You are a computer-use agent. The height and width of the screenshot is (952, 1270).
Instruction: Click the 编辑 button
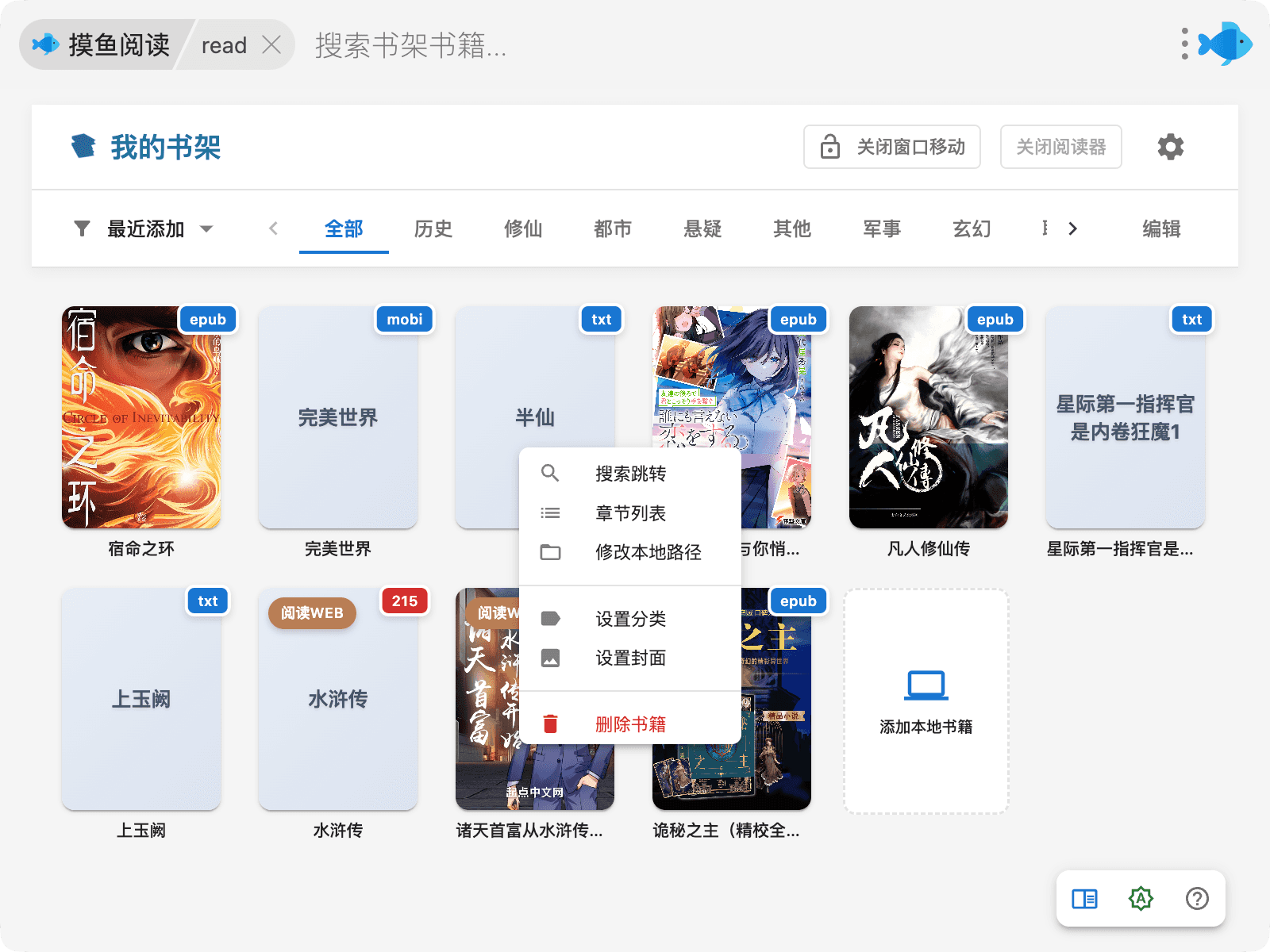tap(1161, 229)
